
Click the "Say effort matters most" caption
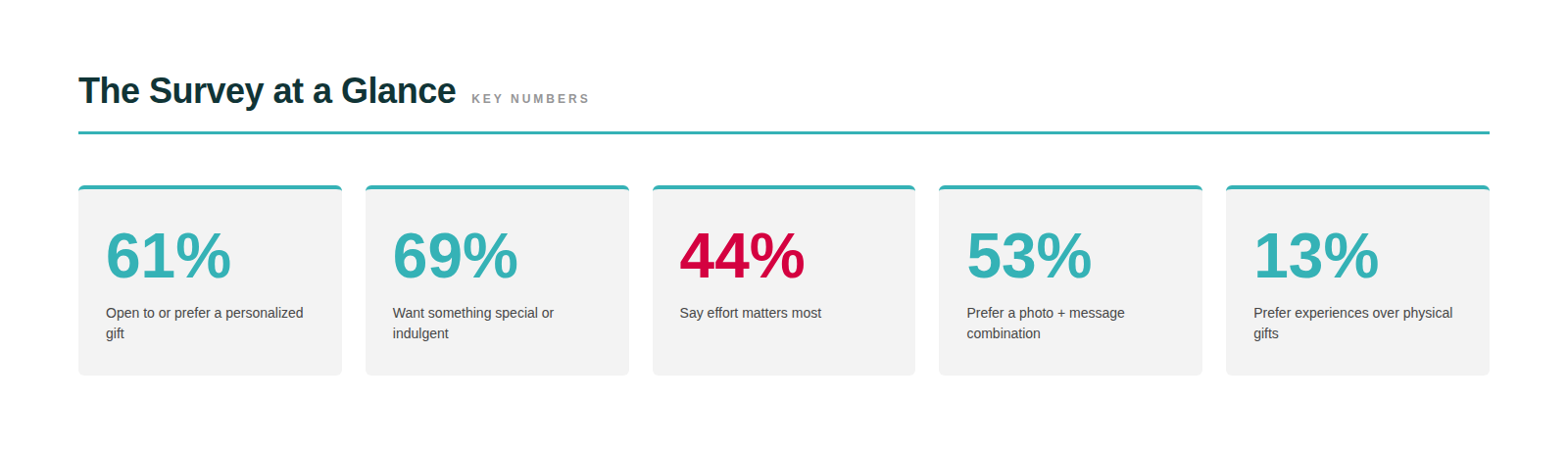[751, 313]
